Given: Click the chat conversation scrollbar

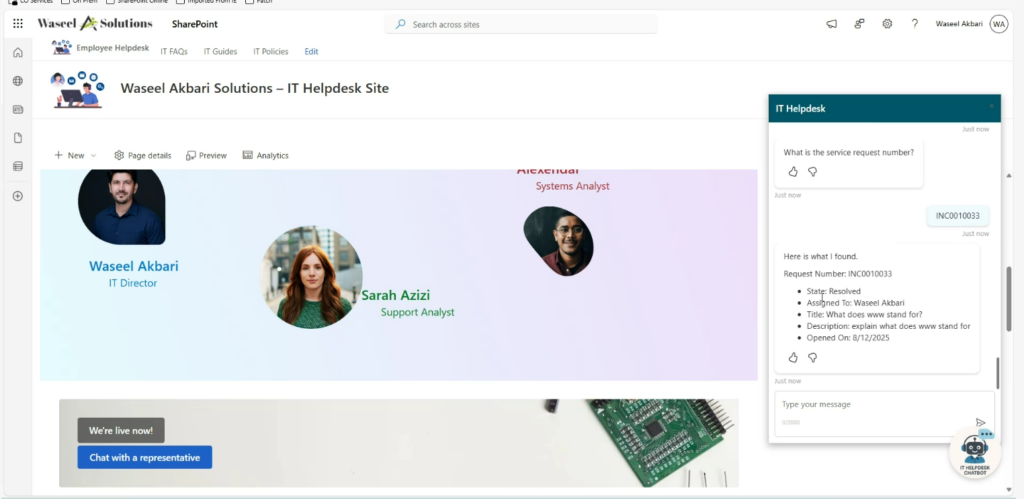Looking at the screenshot, I should tap(997, 374).
